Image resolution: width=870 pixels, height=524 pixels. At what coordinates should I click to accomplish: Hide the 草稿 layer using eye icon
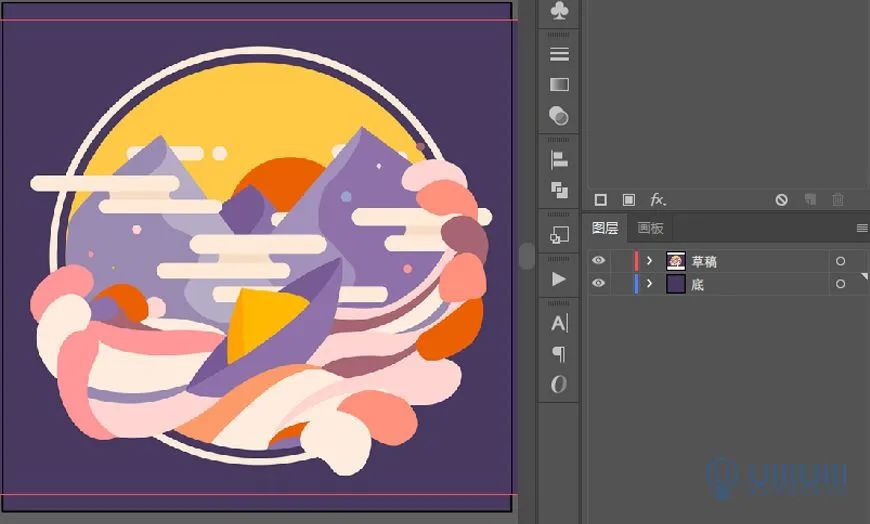pyautogui.click(x=599, y=261)
